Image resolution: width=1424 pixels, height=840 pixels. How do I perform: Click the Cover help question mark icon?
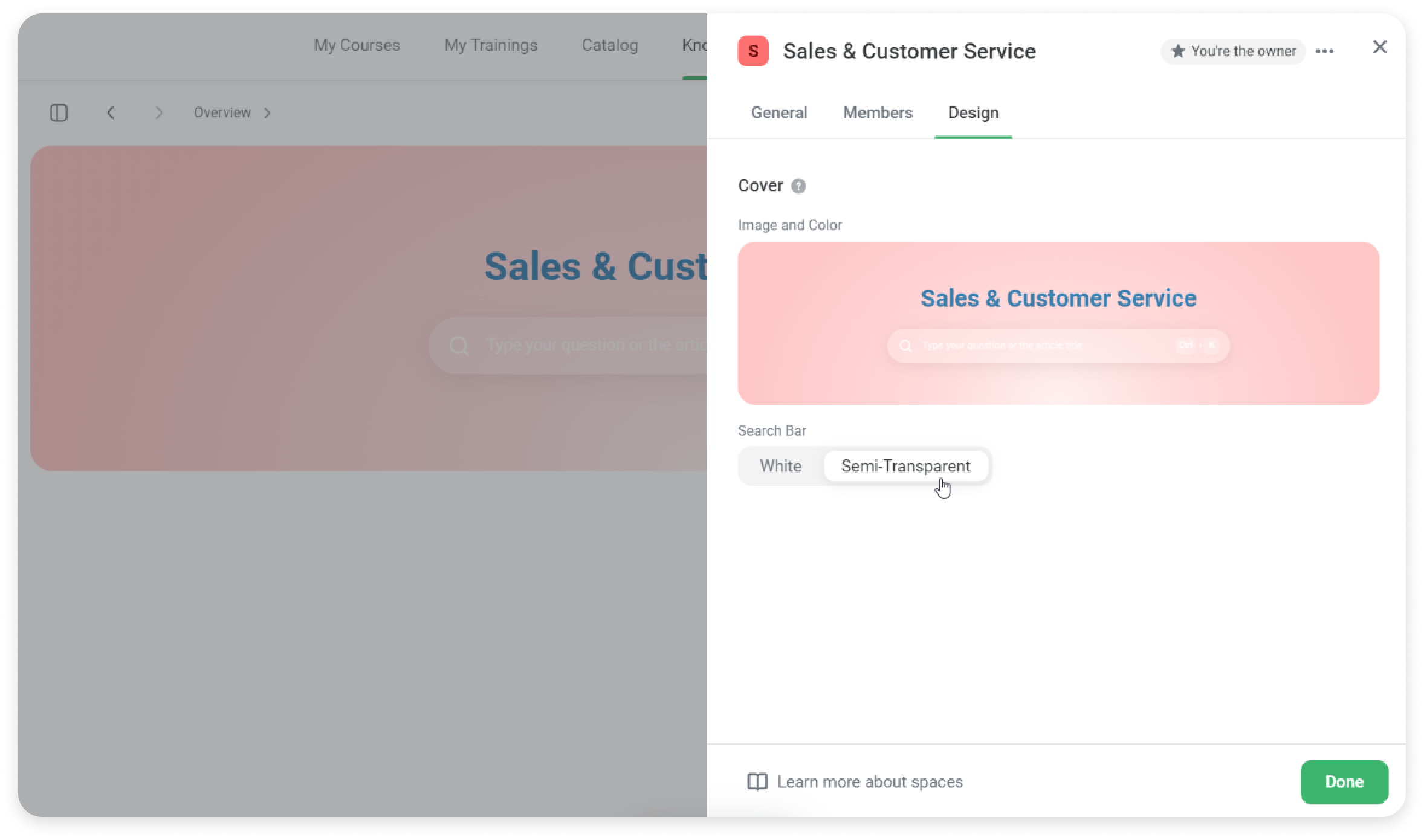(x=798, y=186)
